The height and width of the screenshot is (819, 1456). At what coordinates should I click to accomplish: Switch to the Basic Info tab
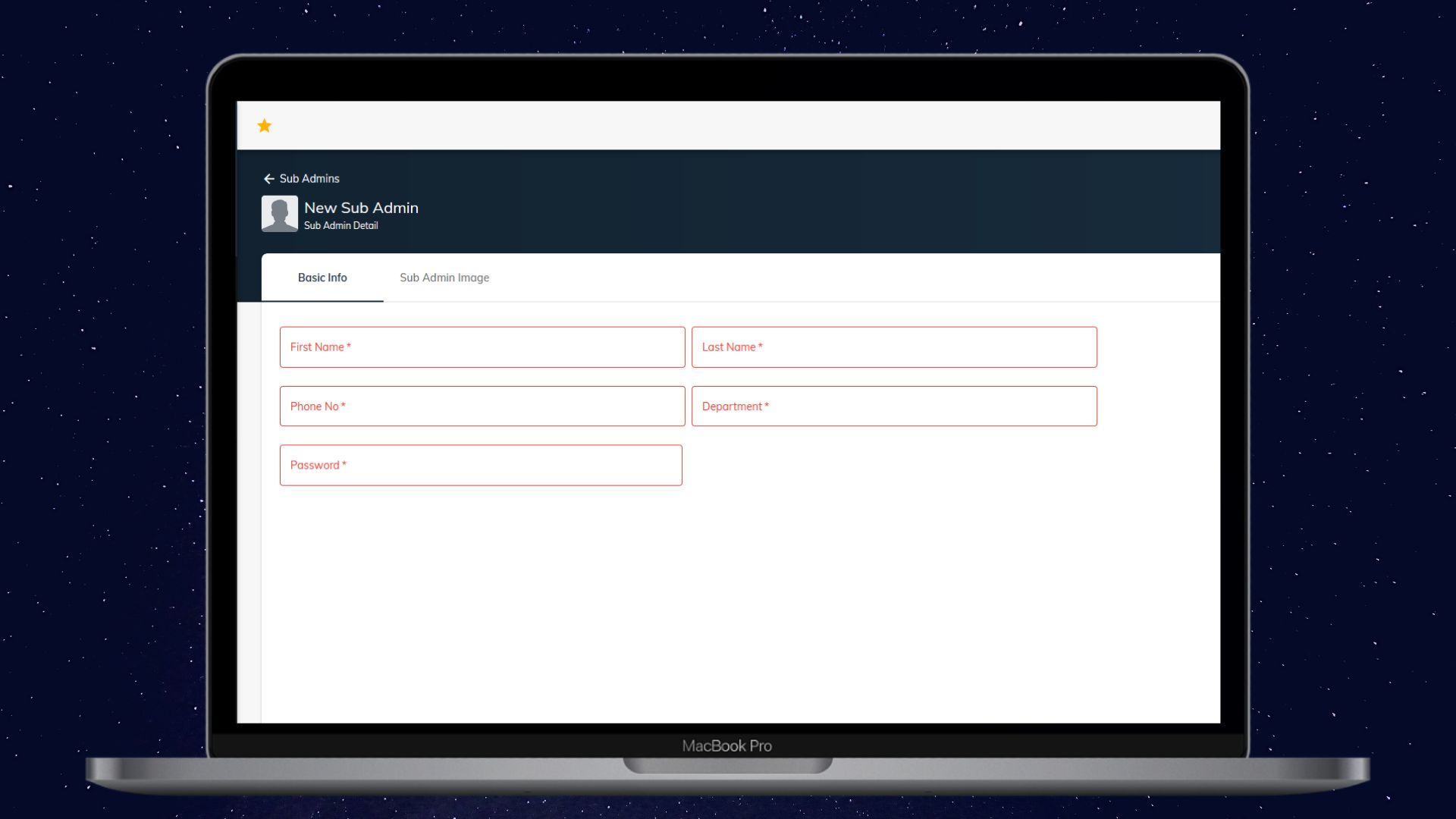pyautogui.click(x=322, y=278)
